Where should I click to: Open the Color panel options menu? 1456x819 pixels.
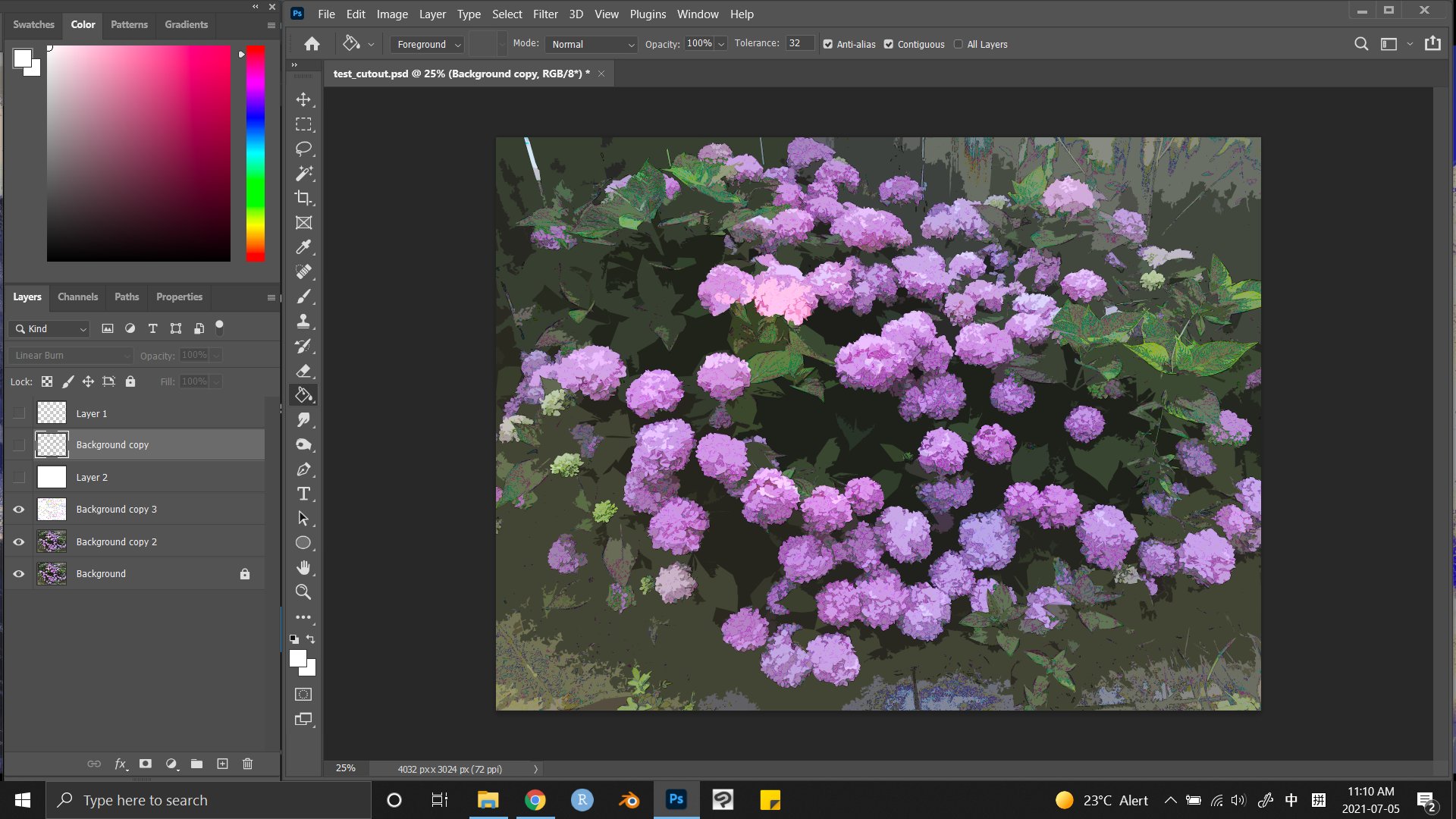click(271, 25)
